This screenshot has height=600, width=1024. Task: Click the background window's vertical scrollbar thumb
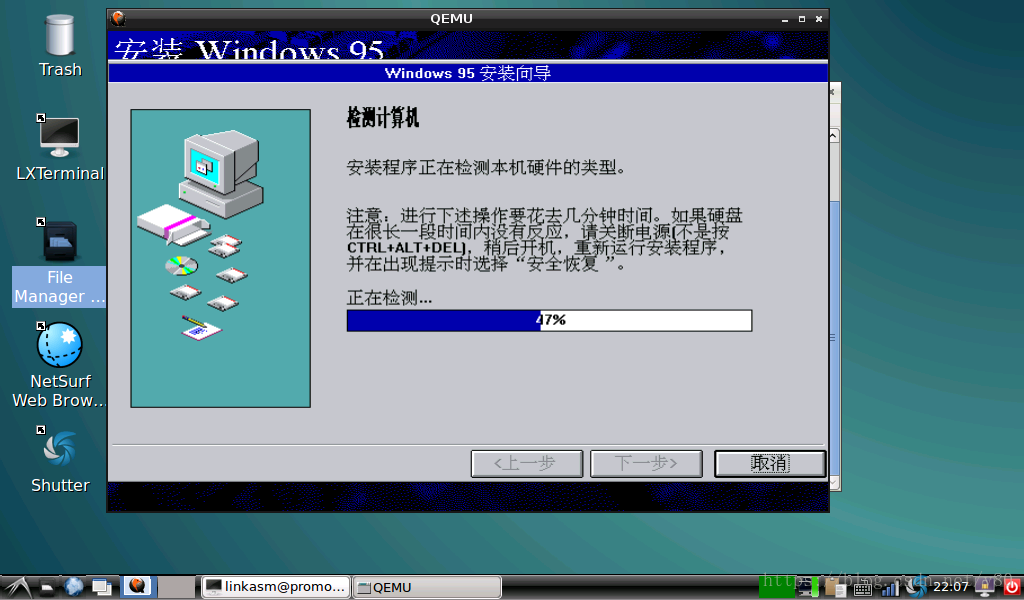point(834,338)
